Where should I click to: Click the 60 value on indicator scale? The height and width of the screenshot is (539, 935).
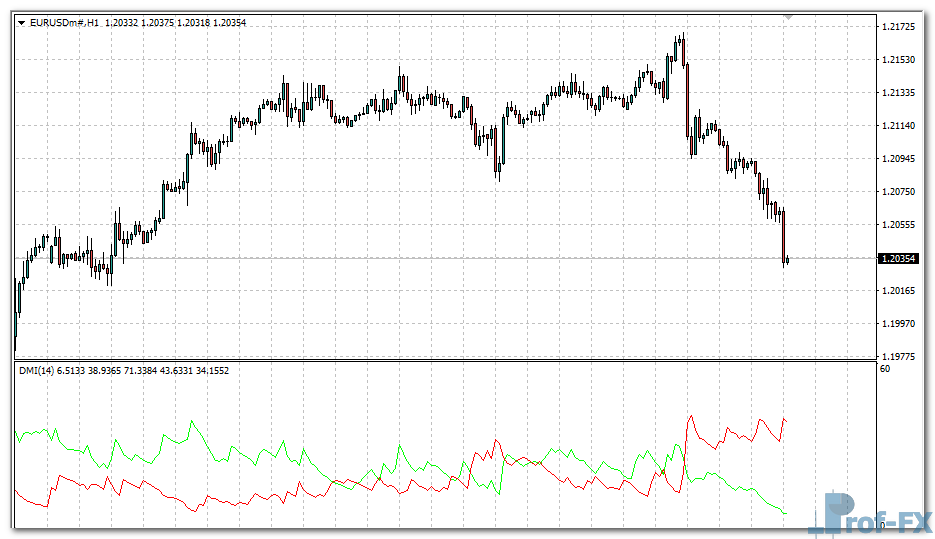(x=885, y=370)
